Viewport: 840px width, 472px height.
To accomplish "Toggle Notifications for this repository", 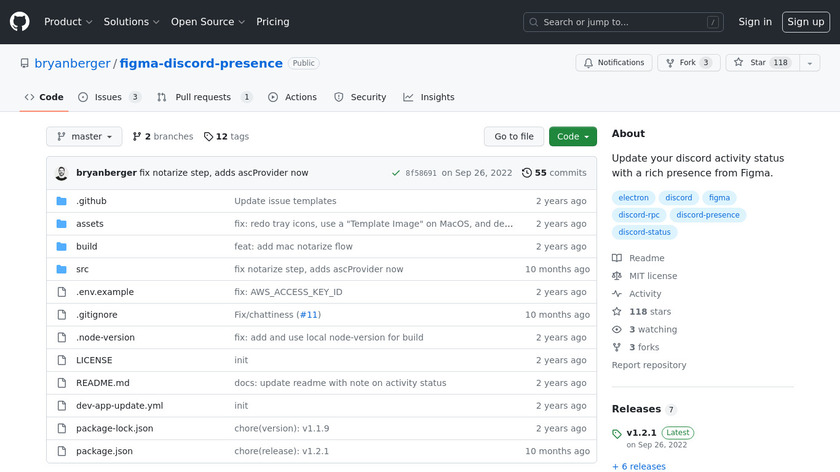I will (613, 63).
